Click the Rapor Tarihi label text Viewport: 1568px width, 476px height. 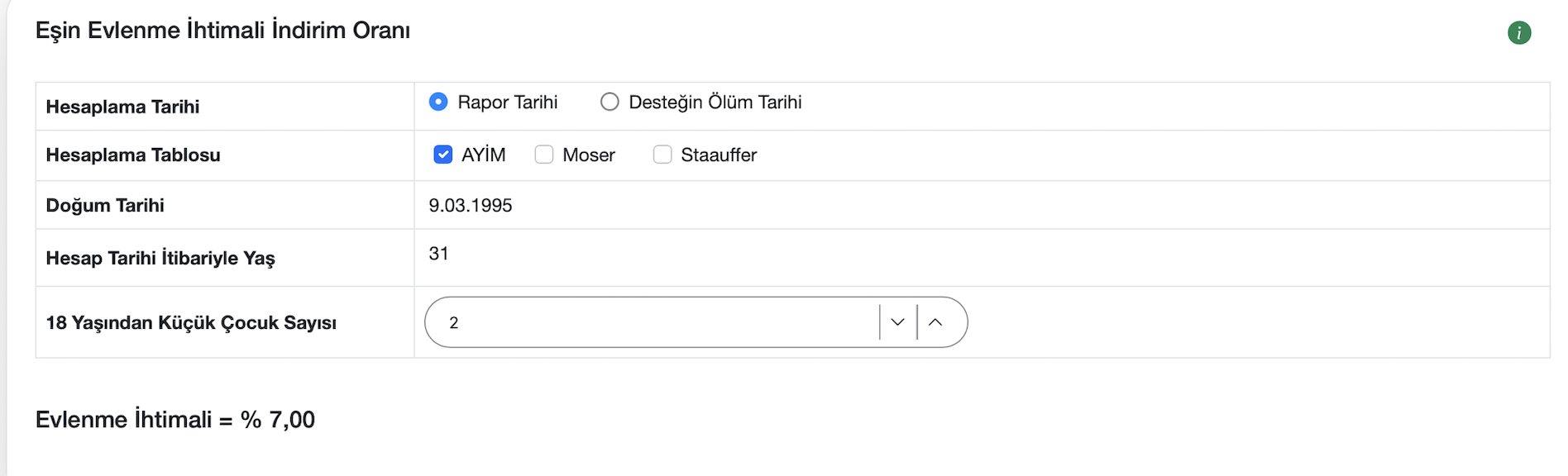click(x=508, y=102)
